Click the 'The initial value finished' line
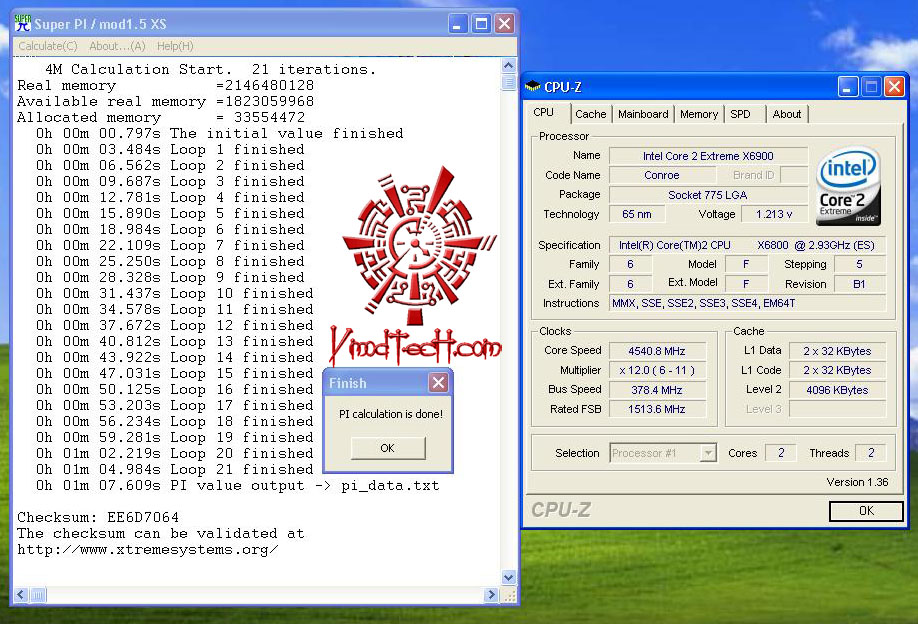Image resolution: width=918 pixels, height=624 pixels. click(x=220, y=133)
